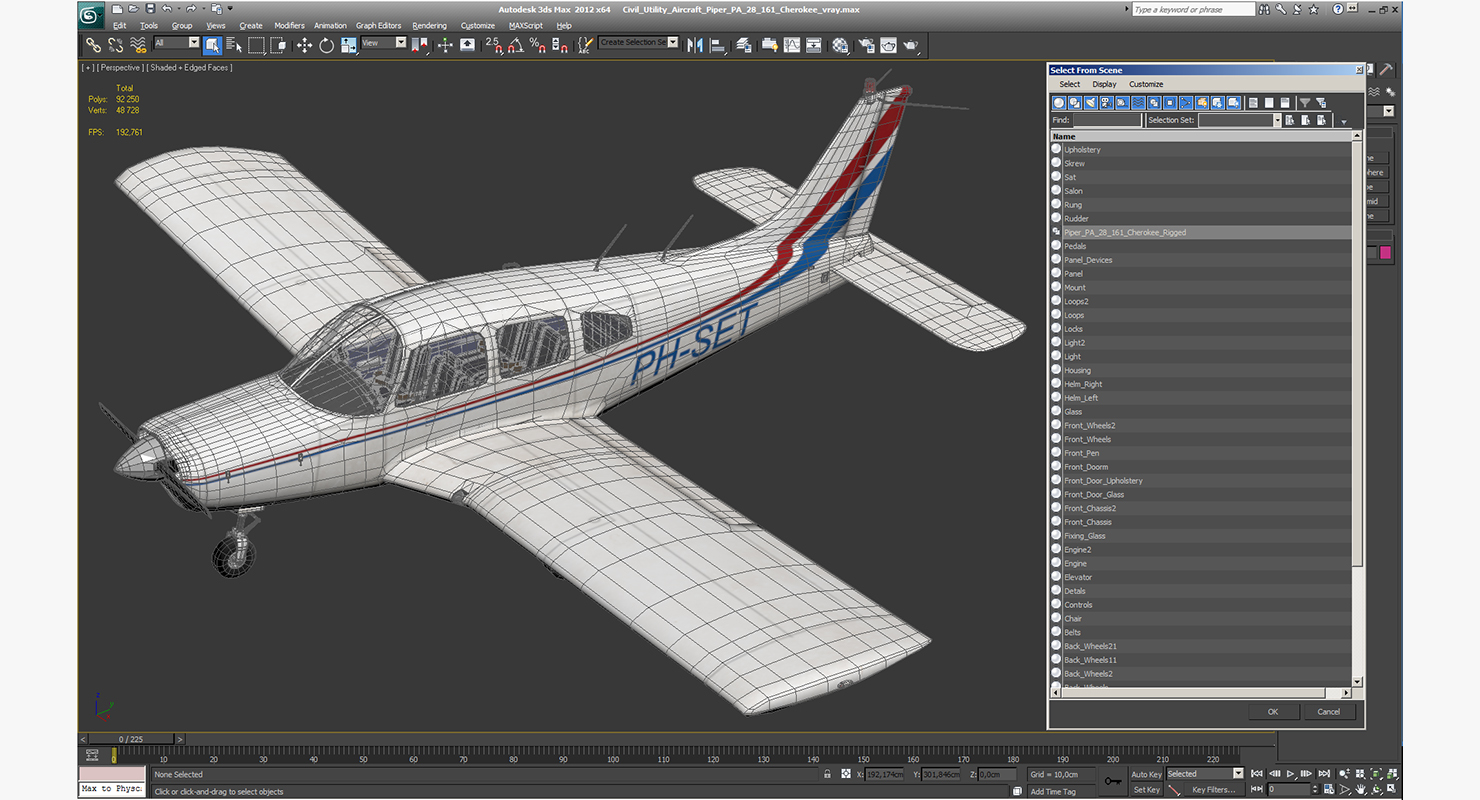The width and height of the screenshot is (1480, 800).
Task: Click the time slider 0 / 225 handle
Action: click(131, 739)
